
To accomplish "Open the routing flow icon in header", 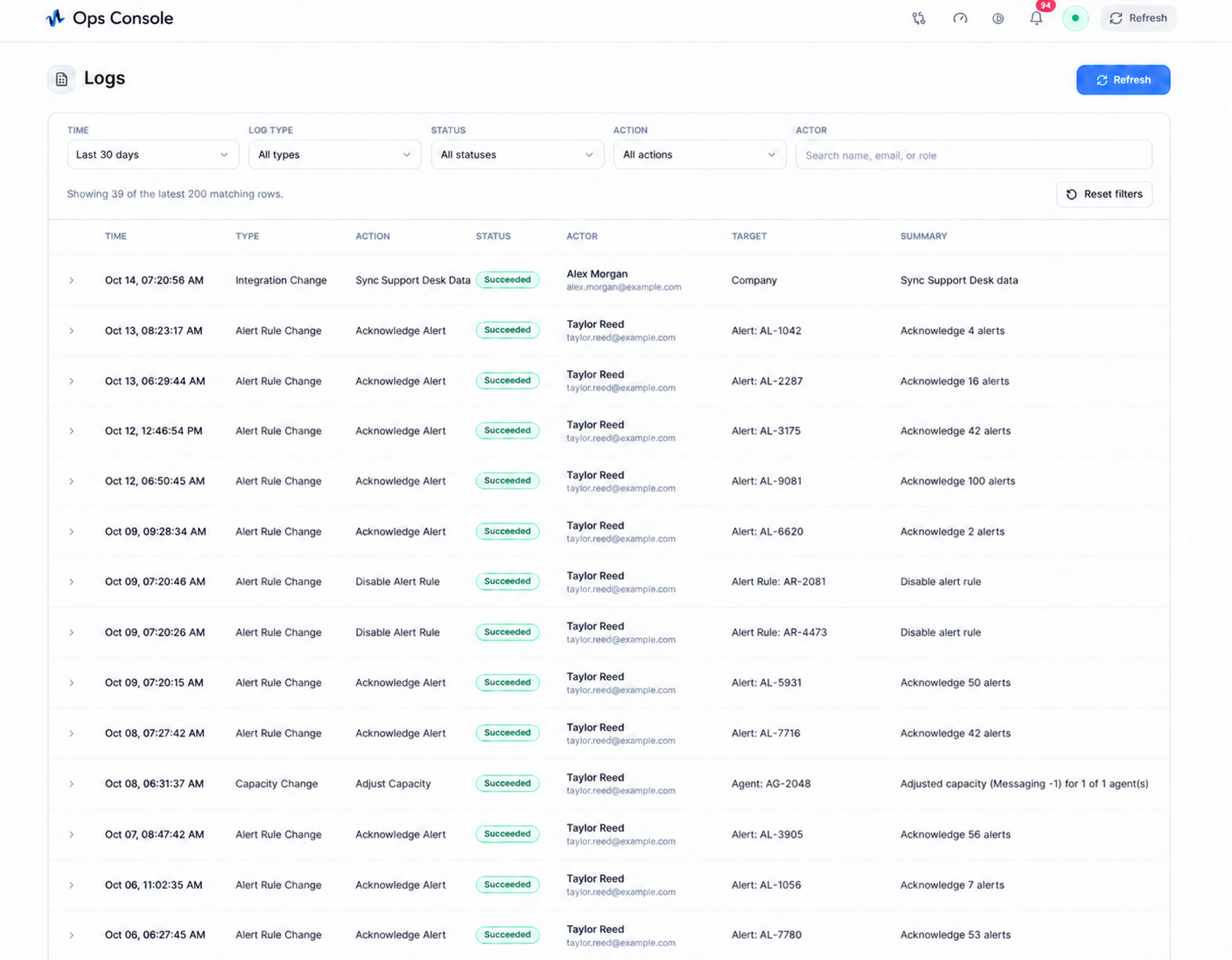I will point(919,18).
